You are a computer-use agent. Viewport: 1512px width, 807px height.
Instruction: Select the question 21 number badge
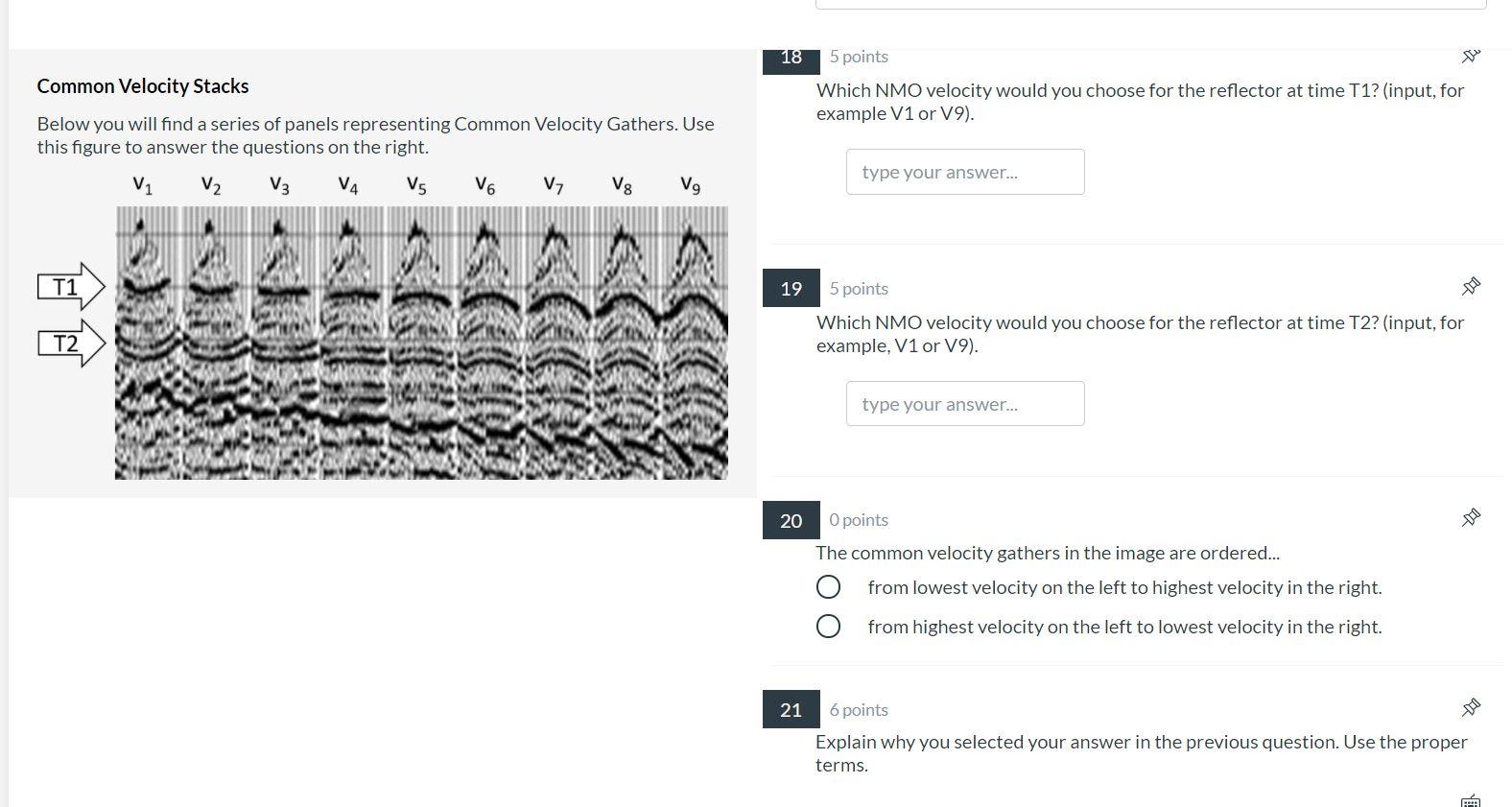coord(790,710)
